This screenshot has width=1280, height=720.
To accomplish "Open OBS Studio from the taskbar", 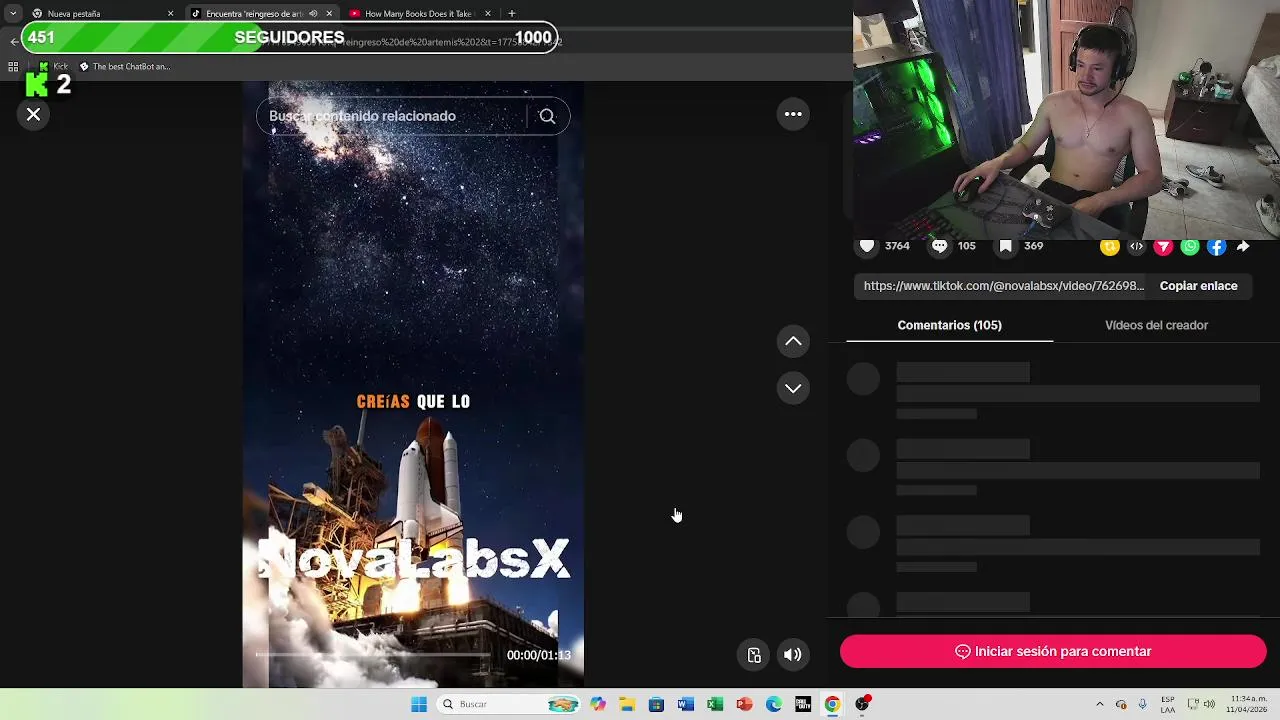I will 862,704.
